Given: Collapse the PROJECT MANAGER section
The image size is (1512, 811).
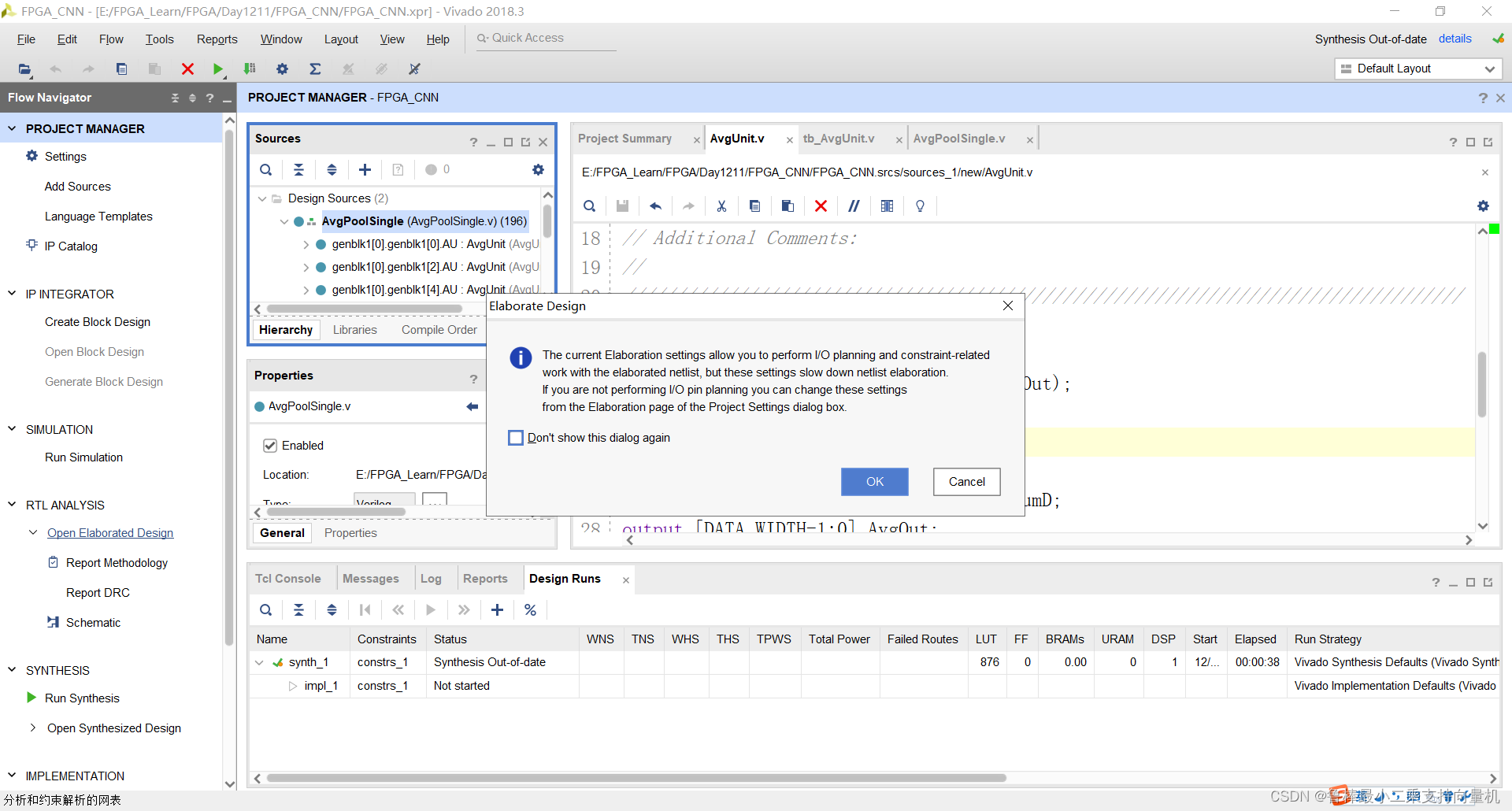Looking at the screenshot, I should [x=12, y=128].
